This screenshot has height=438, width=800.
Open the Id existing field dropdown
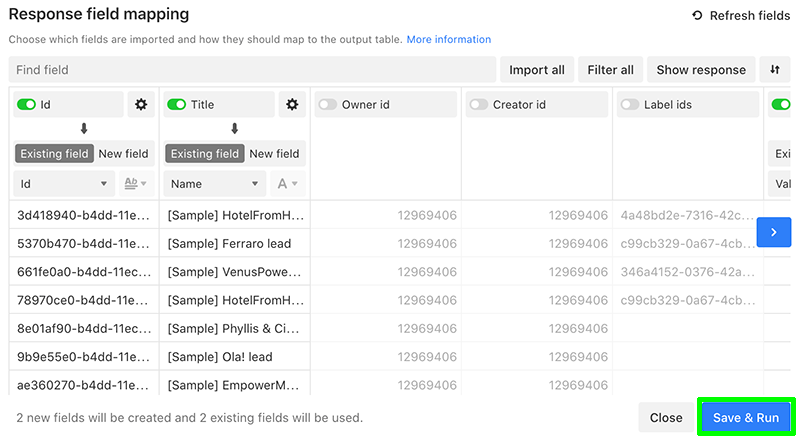click(64, 184)
